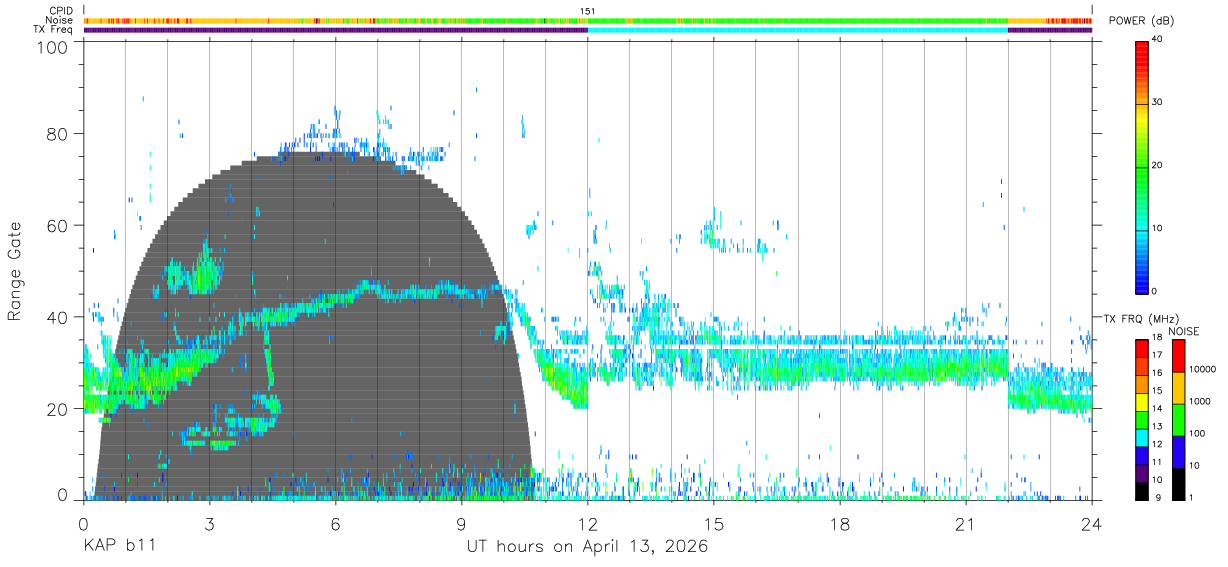
Task: Click the "14" label on TX FRQ legend
Action: 1158,408
